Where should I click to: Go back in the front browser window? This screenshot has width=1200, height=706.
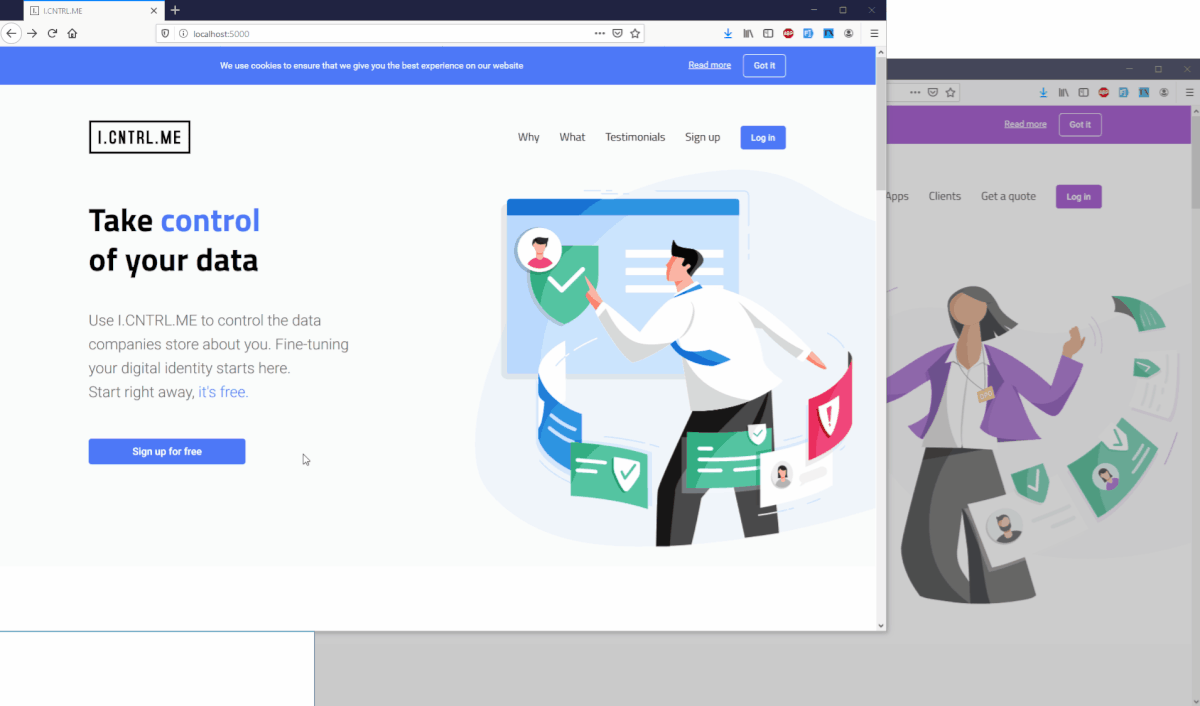[11, 33]
